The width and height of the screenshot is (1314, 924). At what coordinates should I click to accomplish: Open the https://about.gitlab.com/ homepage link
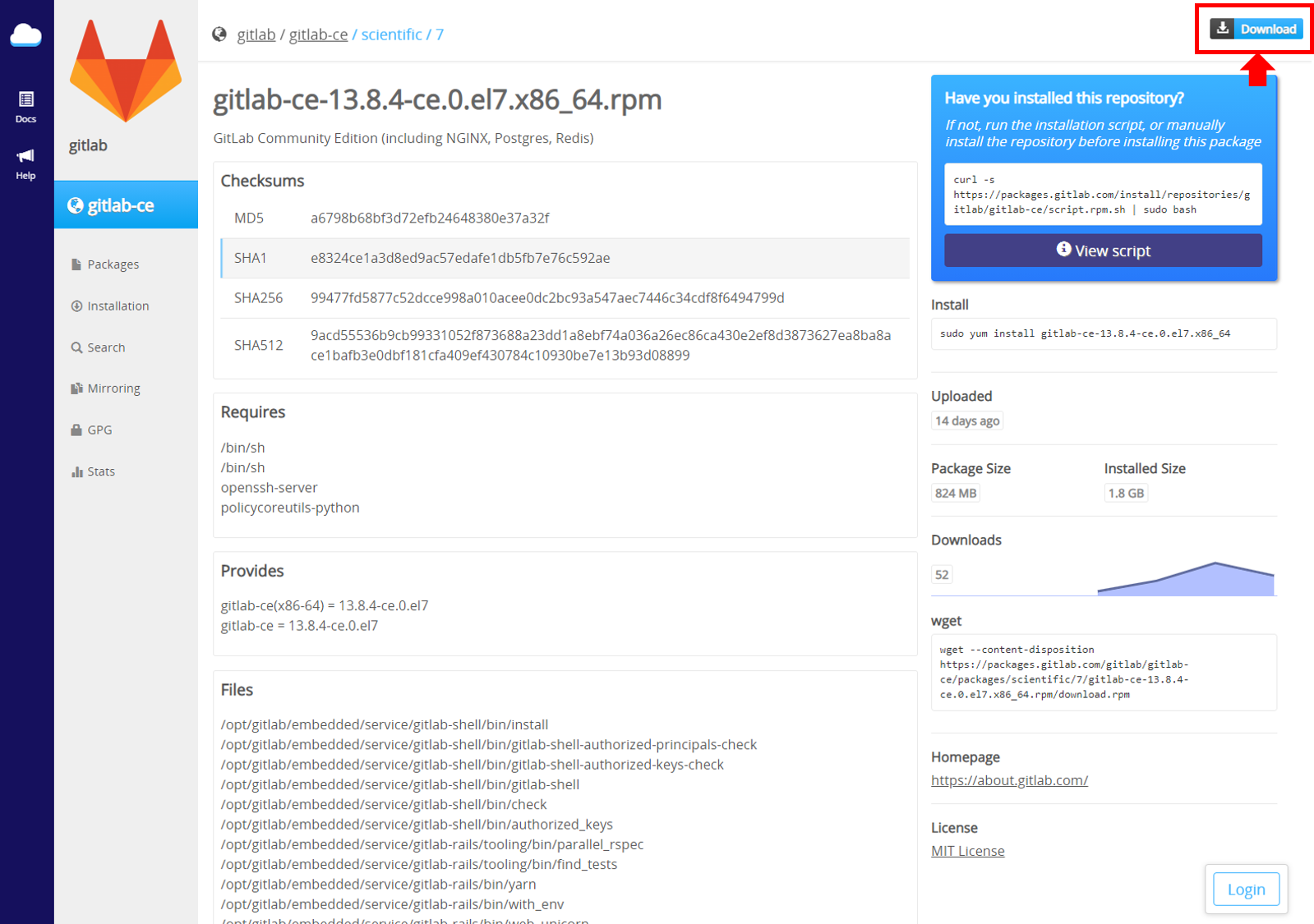pyautogui.click(x=1009, y=780)
